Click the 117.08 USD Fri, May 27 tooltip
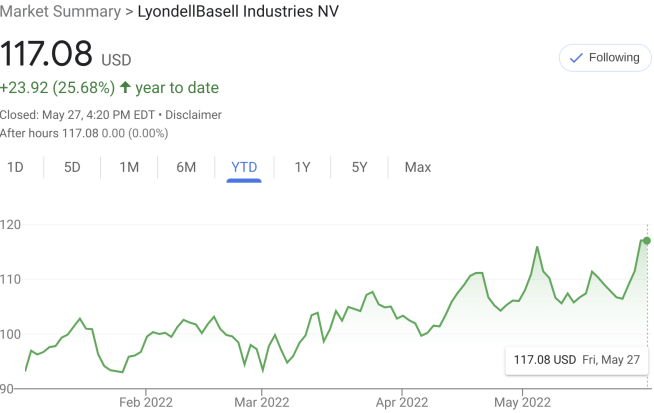654x413 pixels. coord(576,360)
